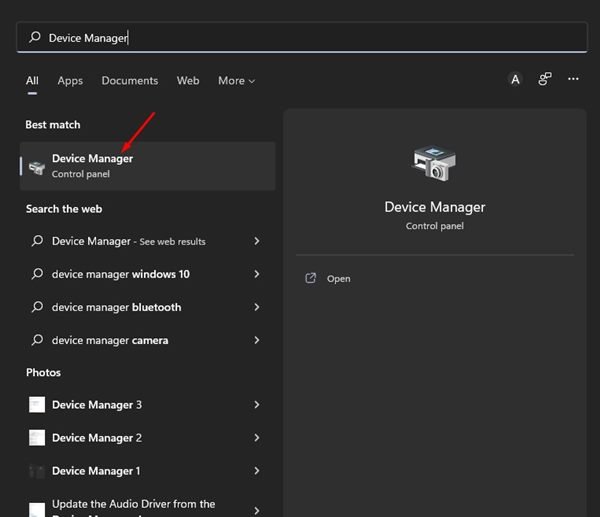Viewport: 600px width, 517px height.
Task: Click the search magnifier icon in search box
Action: pyautogui.click(x=35, y=38)
